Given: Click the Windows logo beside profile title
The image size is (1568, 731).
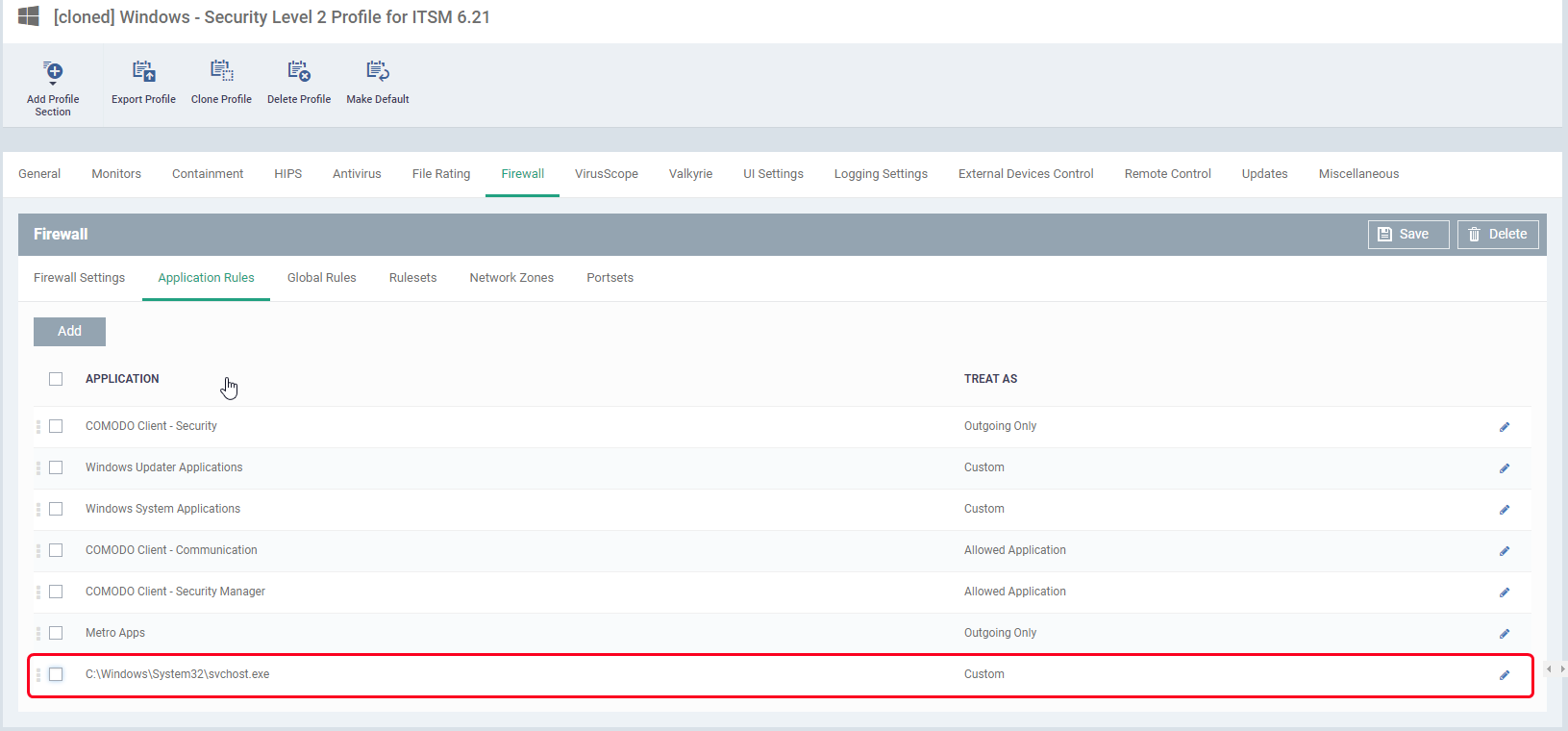Looking at the screenshot, I should [x=29, y=16].
